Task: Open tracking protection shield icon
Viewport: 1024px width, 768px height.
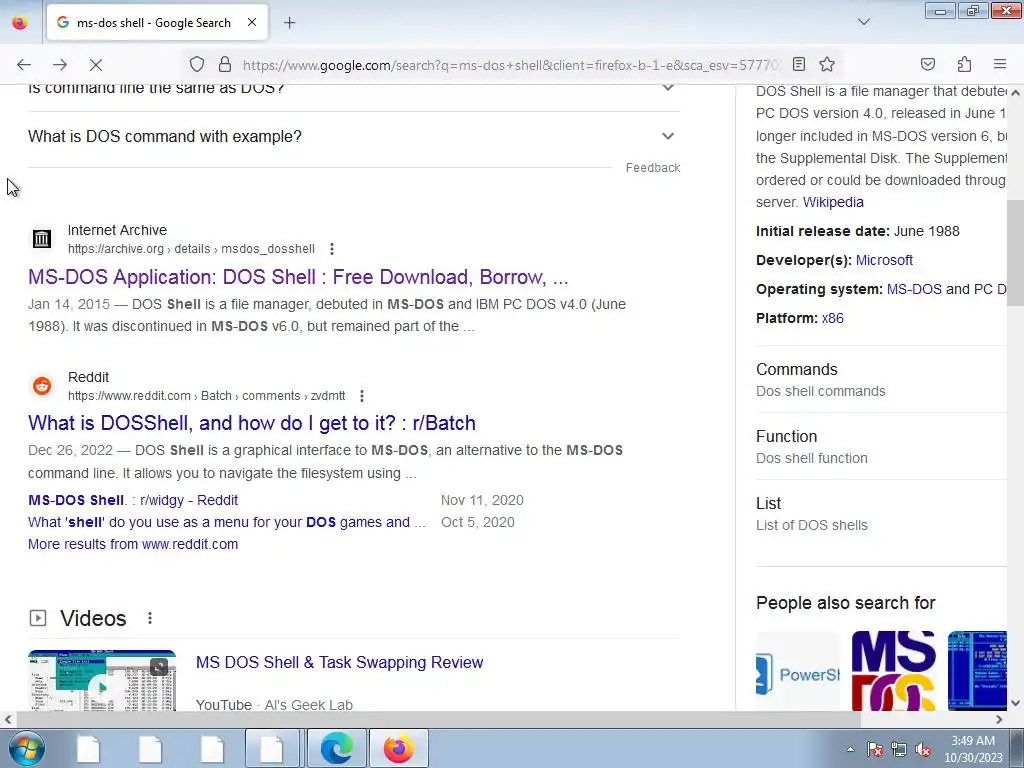Action: 197,64
